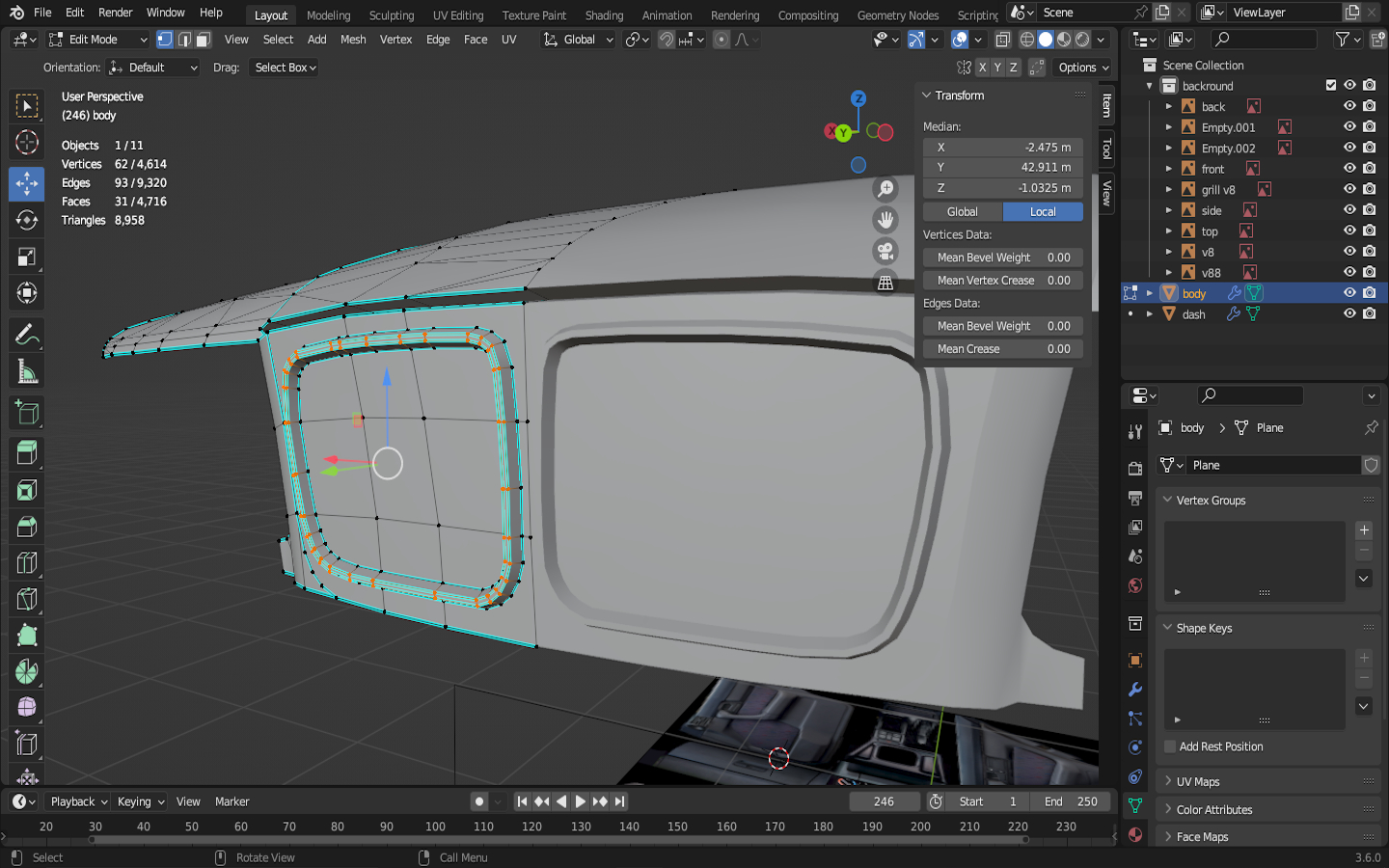Adjust Mean Bevel Weight for vertices
Image resolution: width=1389 pixels, height=868 pixels.
click(x=1003, y=258)
